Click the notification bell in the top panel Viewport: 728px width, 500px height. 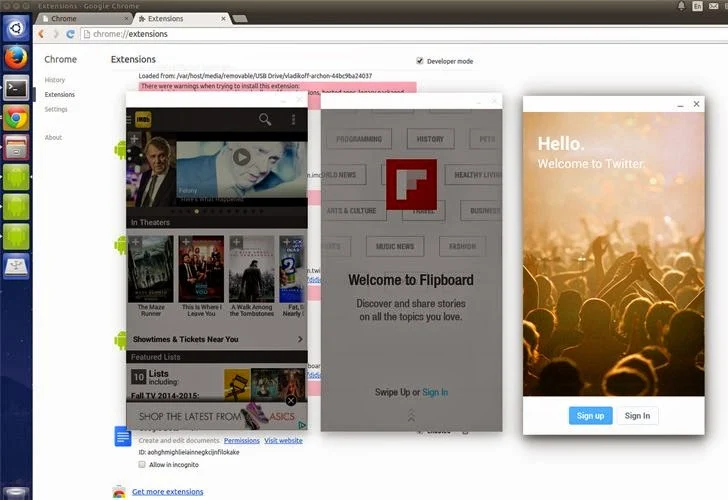point(681,6)
